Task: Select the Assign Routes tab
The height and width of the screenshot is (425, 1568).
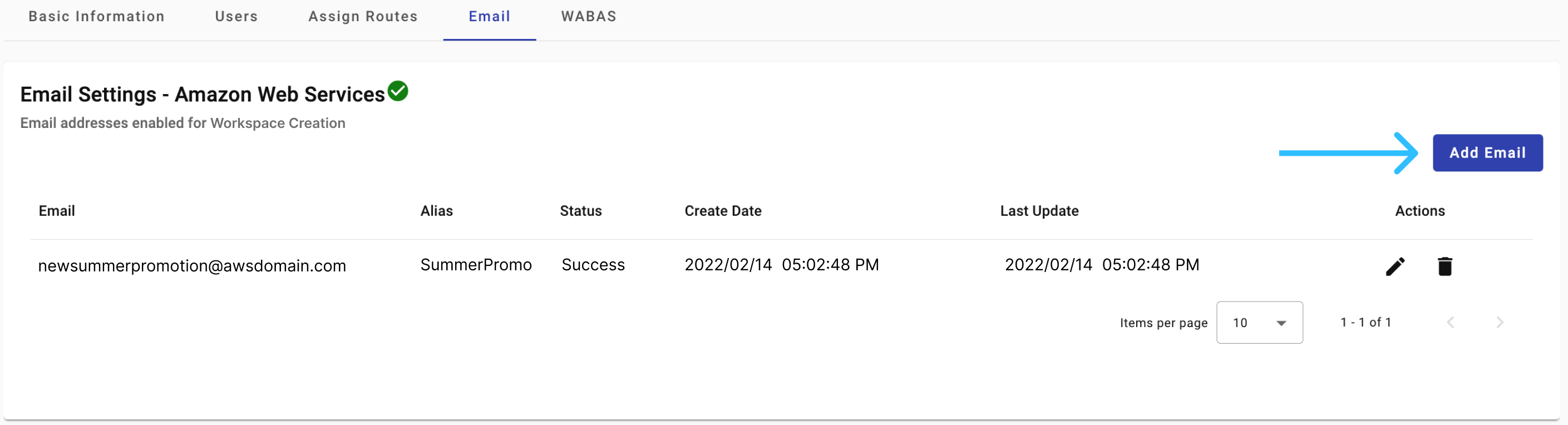Action: [363, 17]
